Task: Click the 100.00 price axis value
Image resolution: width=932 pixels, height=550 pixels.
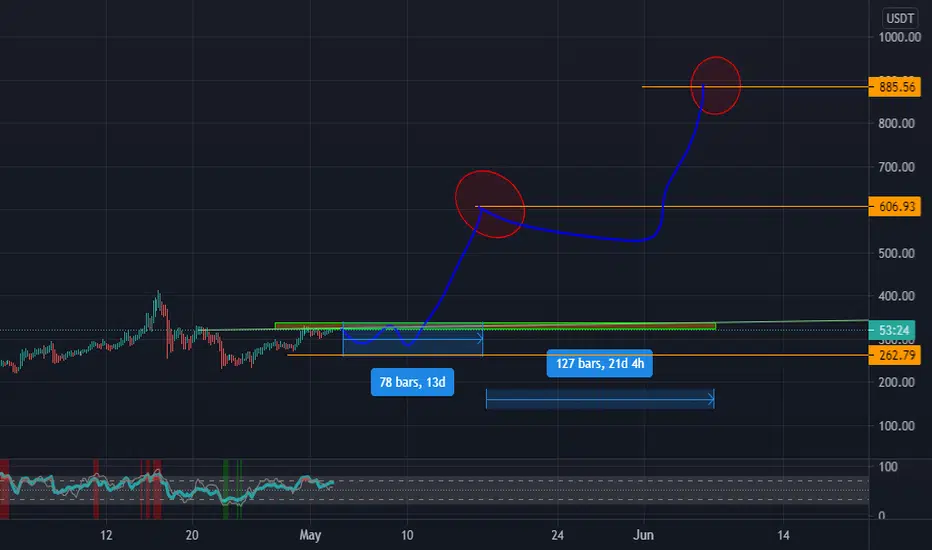Action: click(x=896, y=426)
